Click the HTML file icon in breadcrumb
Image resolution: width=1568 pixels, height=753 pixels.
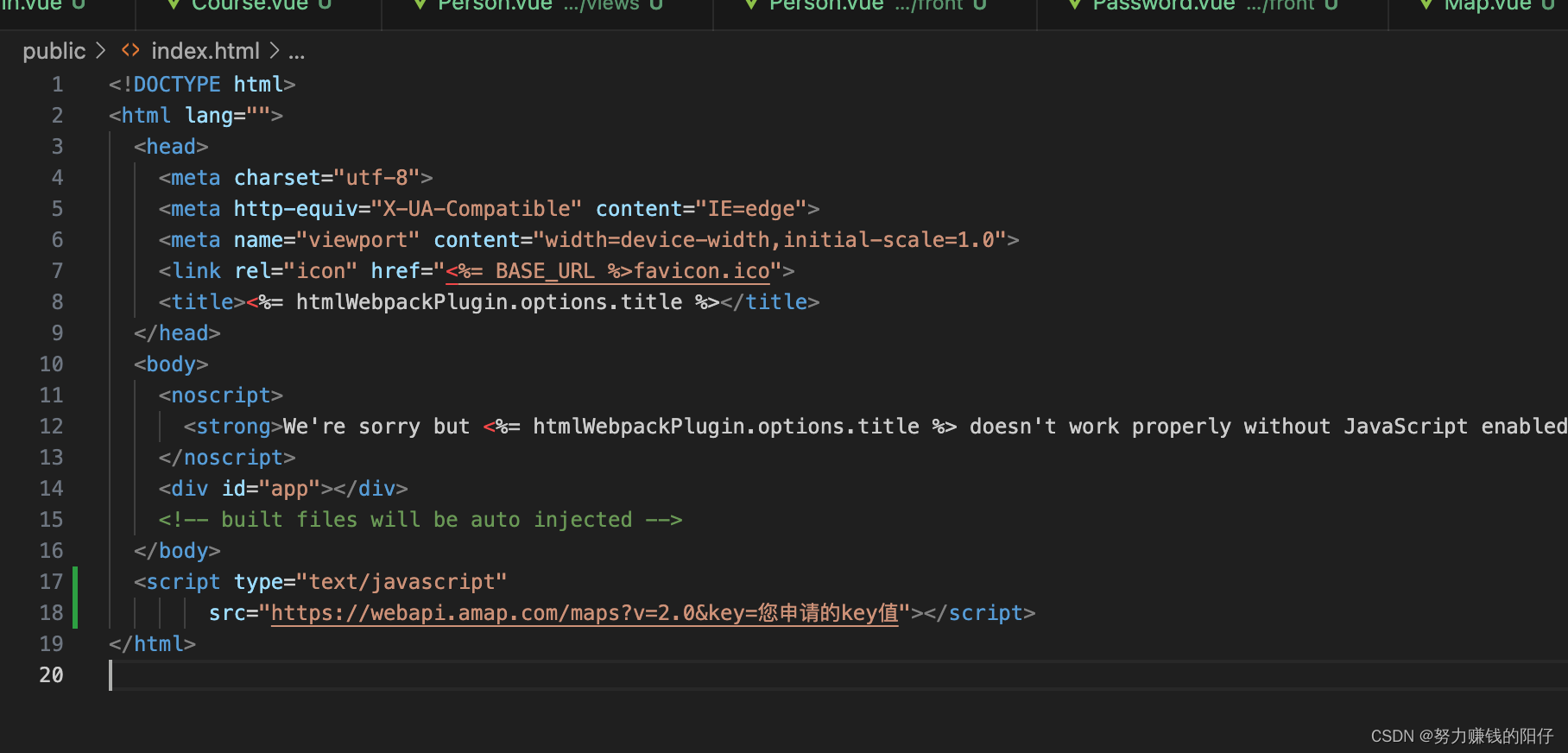pyautogui.click(x=130, y=51)
